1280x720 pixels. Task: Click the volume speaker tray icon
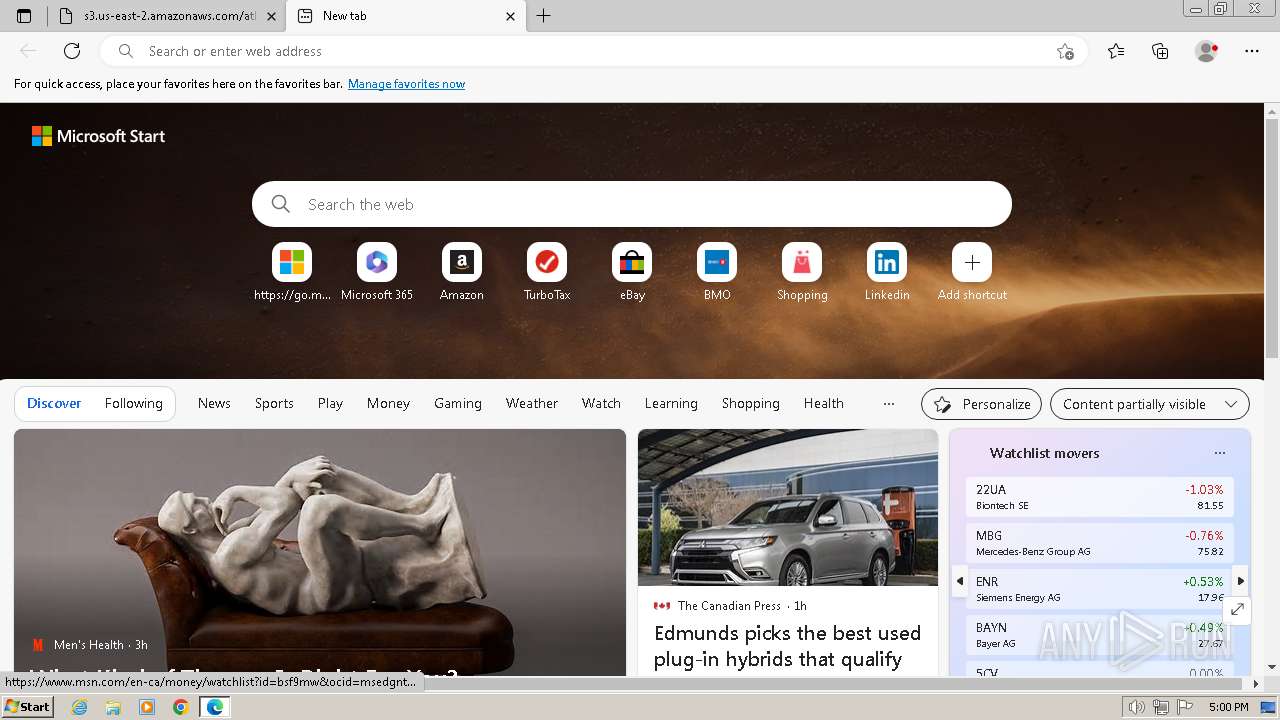(1136, 707)
